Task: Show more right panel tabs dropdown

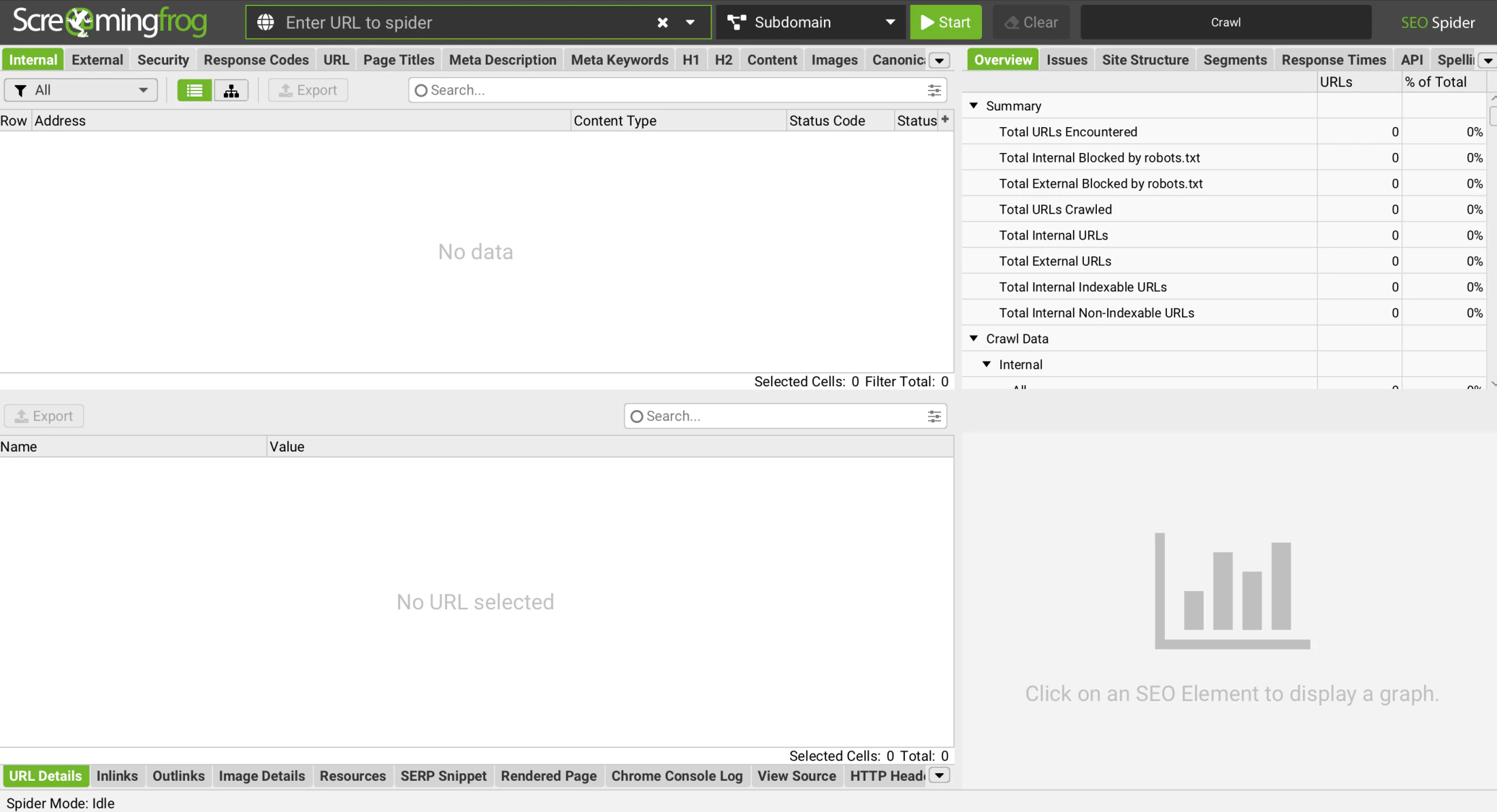Action: click(1488, 60)
